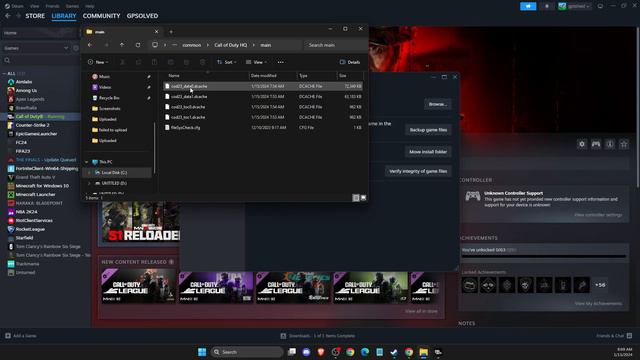
Task: Click the Steam notifications bell icon
Action: [x=547, y=6]
